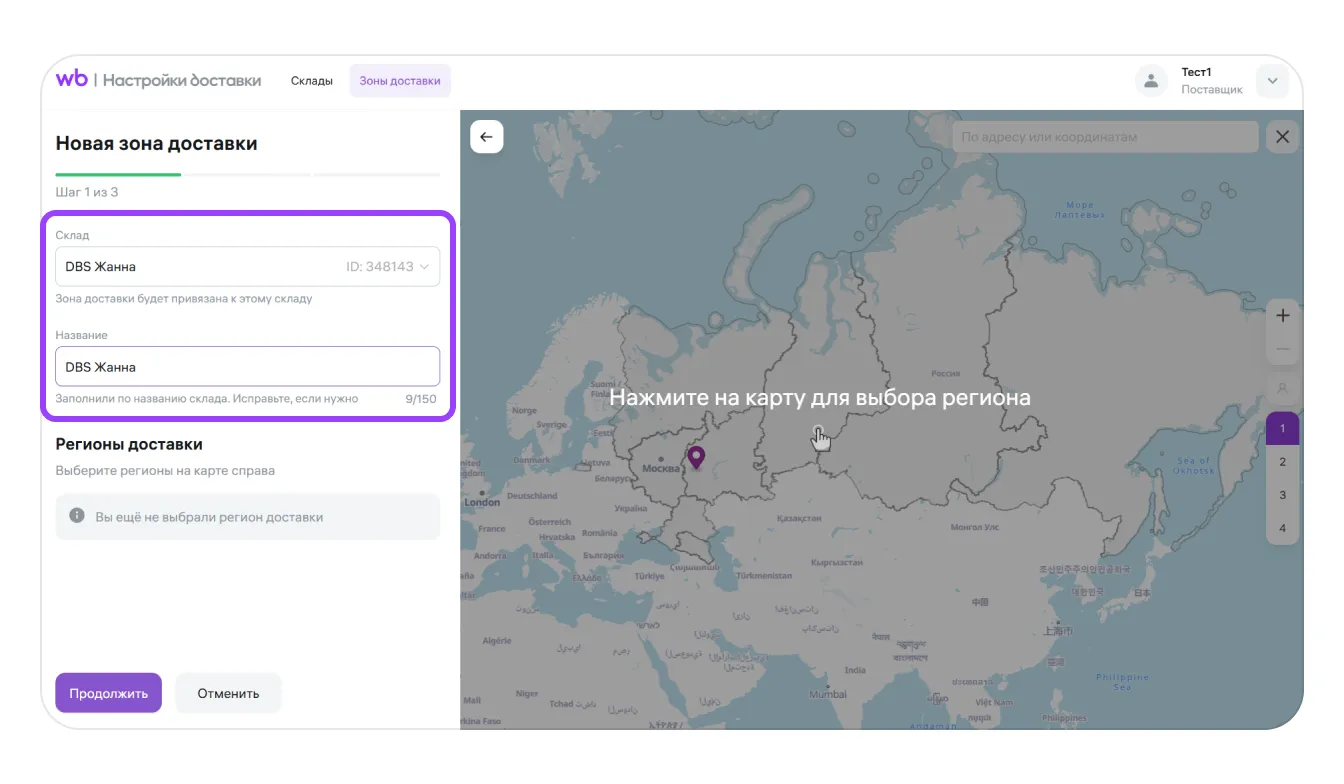The image size is (1344, 784).
Task: Click the purple warehouse pin on the map
Action: (x=696, y=458)
